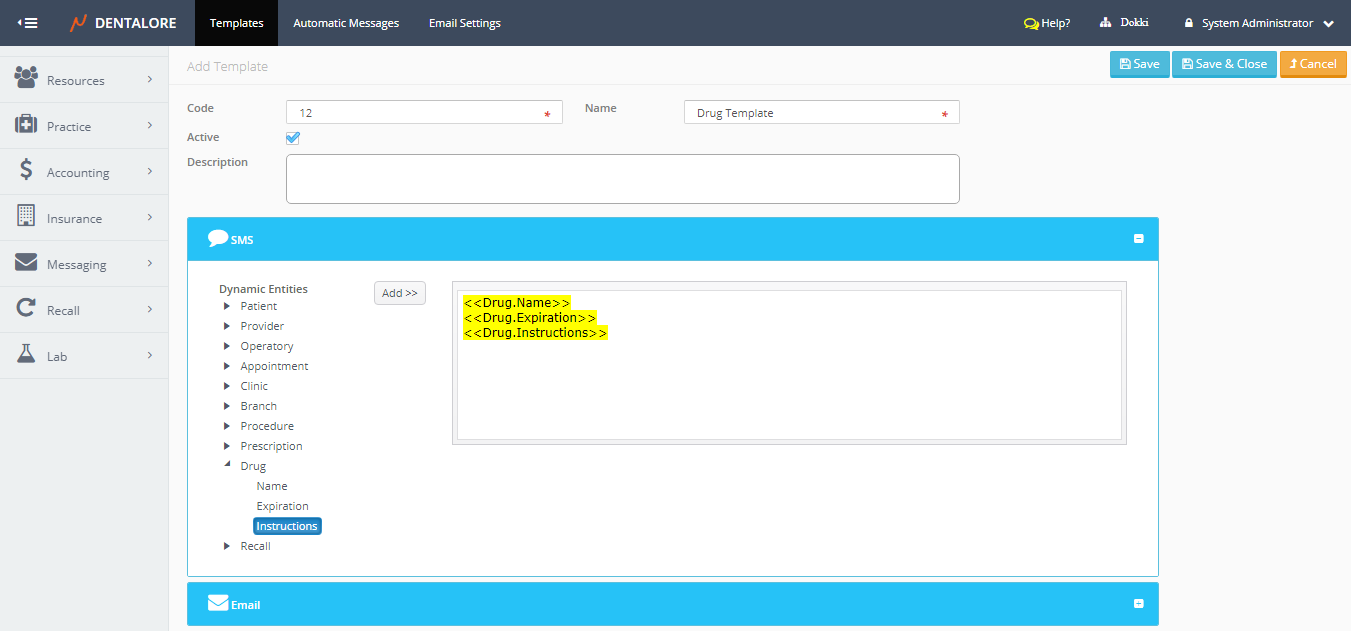Click into the Description text field

click(622, 179)
